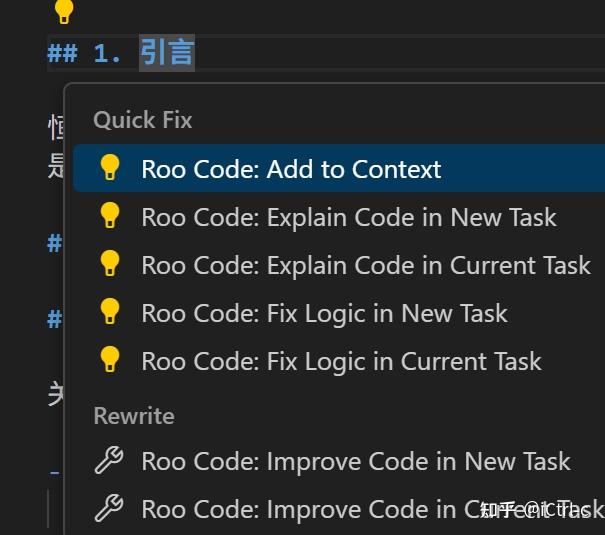Image resolution: width=605 pixels, height=535 pixels.
Task: Click the Rewrite section label
Action: point(134,416)
